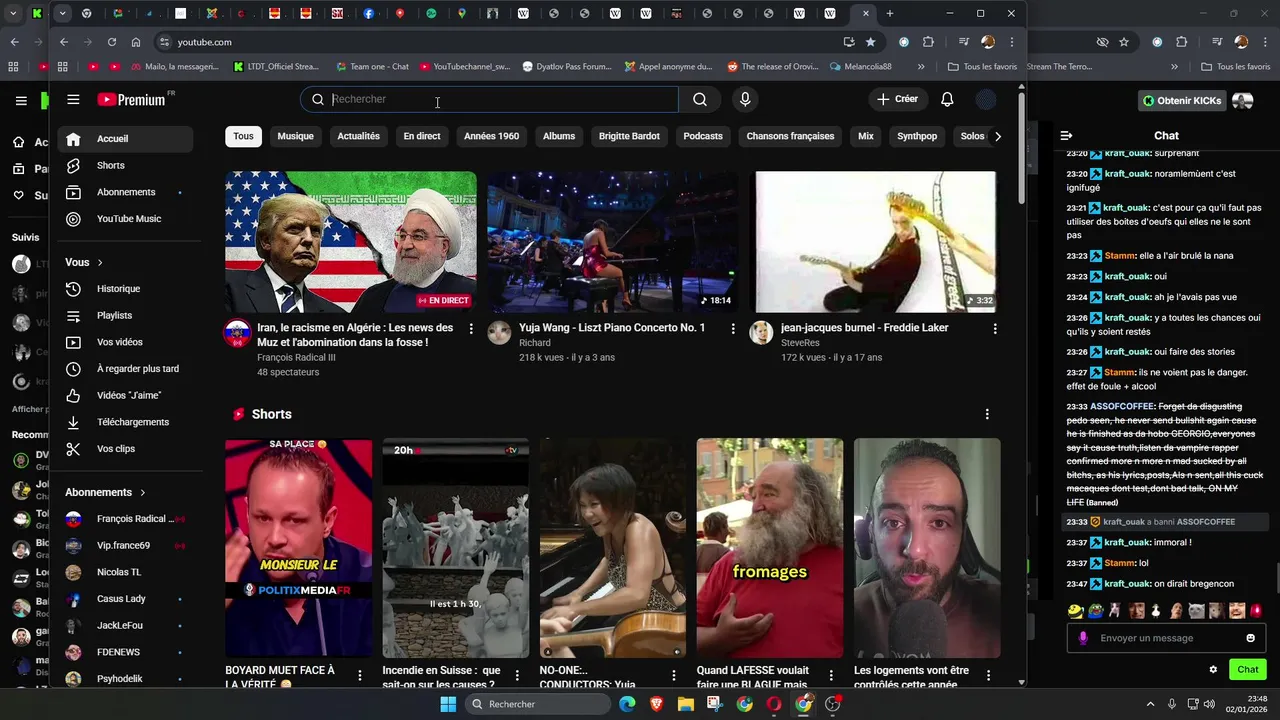Select Chansons françaises chip

[x=790, y=136]
